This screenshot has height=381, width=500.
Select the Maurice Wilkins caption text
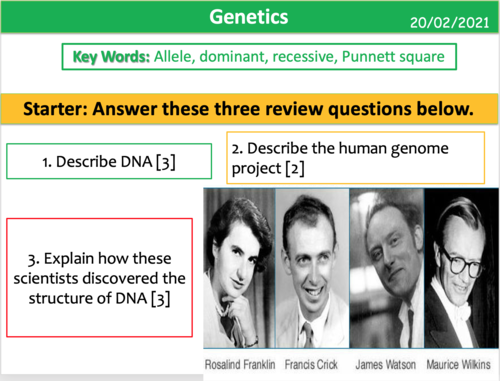[459, 364]
